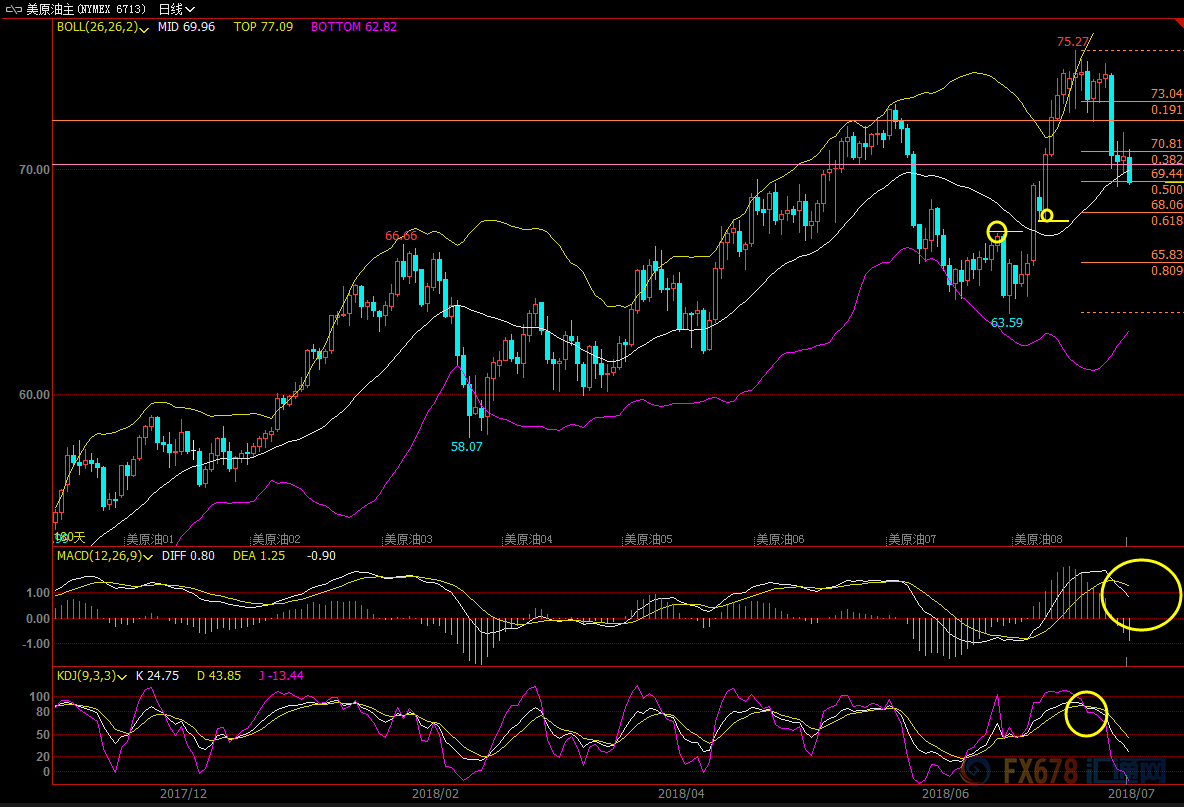Image resolution: width=1184 pixels, height=807 pixels.
Task: Click the 69.44 Fibonacci level label
Action: click(1167, 174)
